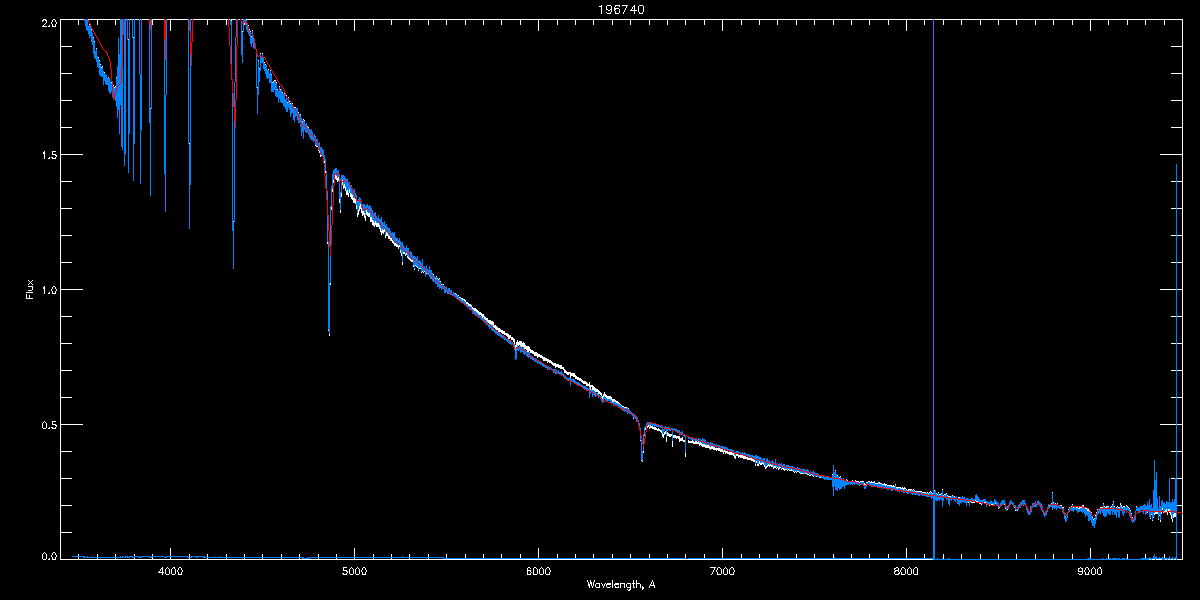This screenshot has width=1200, height=600.
Task: Click the x-axis tick label 4000
Action: [x=170, y=572]
